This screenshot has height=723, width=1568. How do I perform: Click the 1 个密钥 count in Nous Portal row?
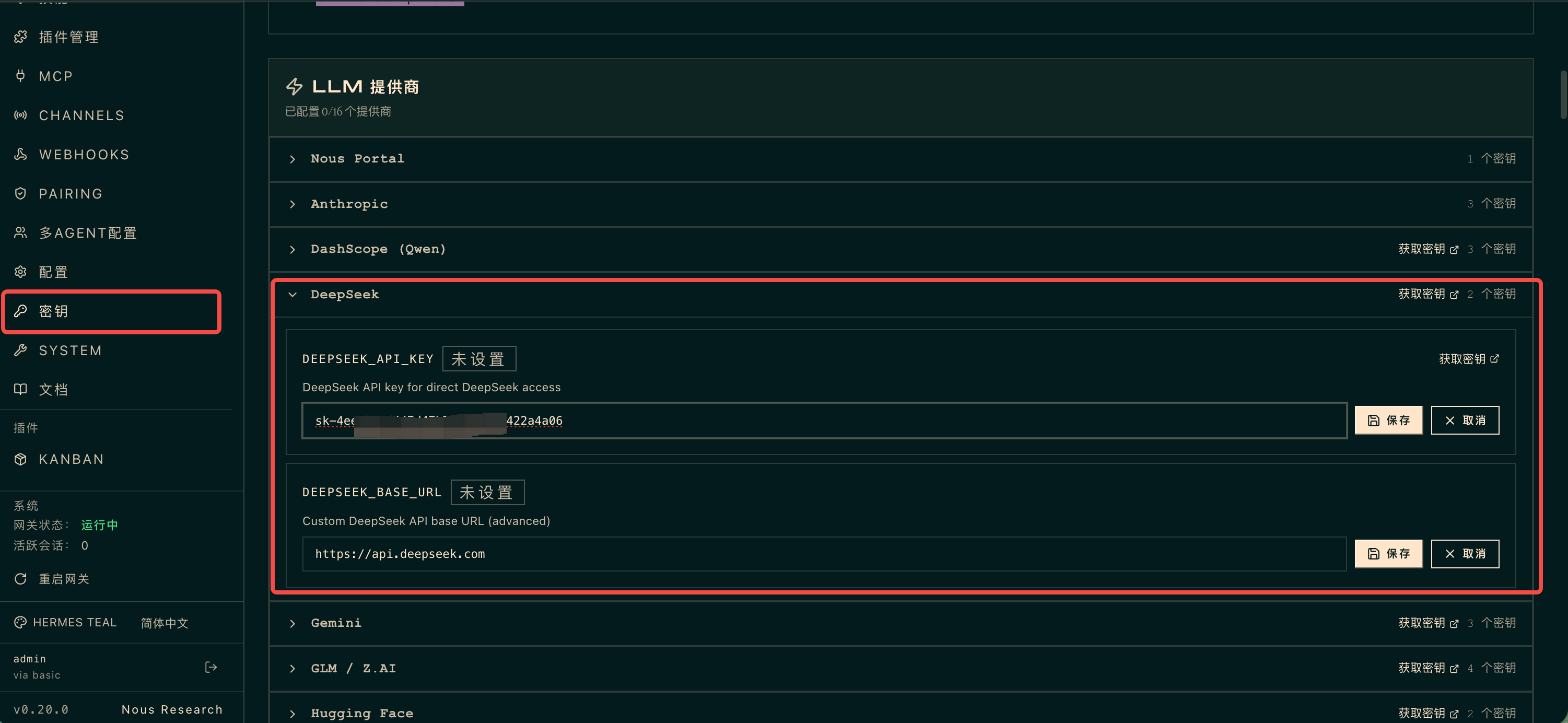(x=1491, y=158)
